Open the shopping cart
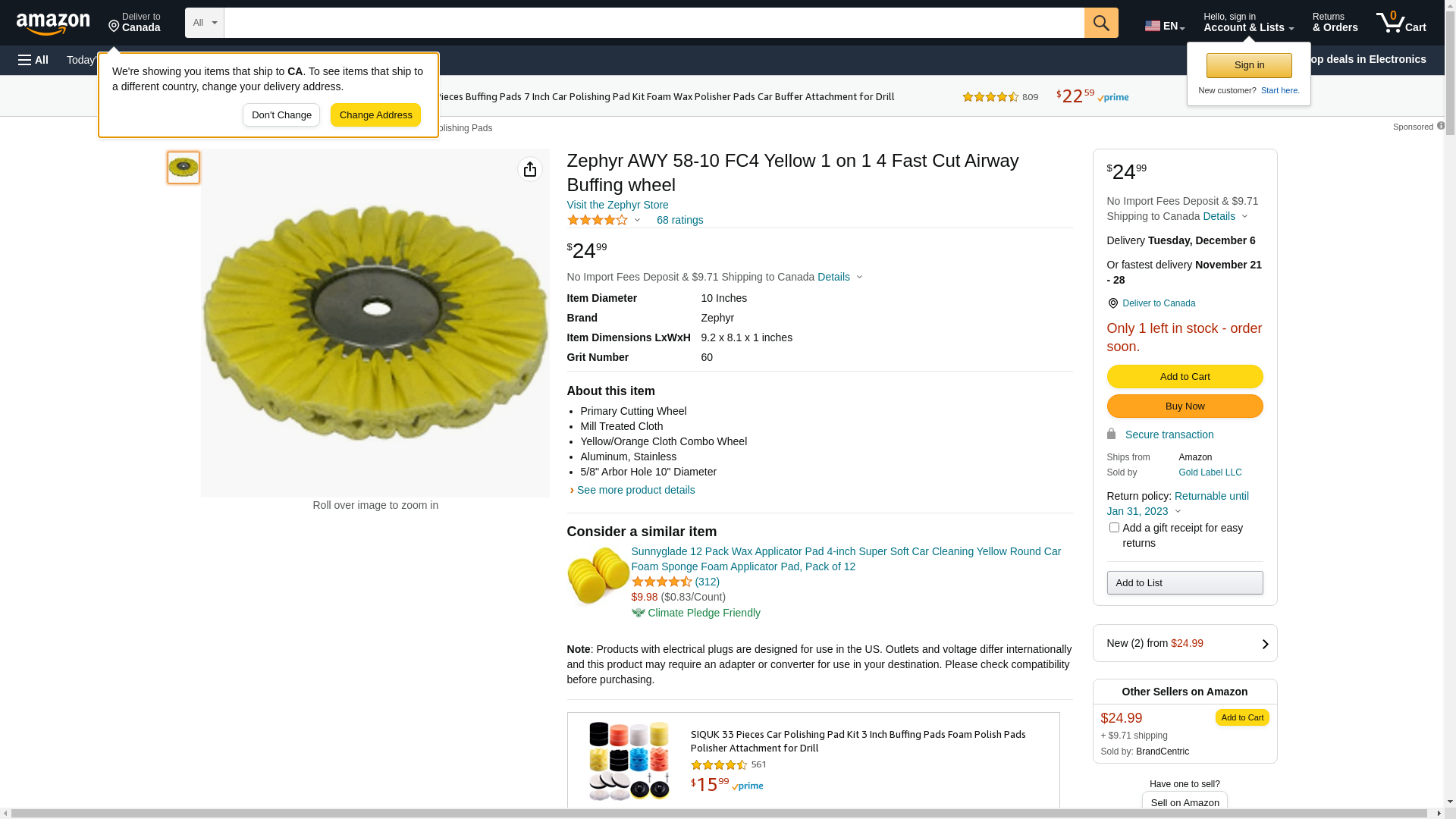Image resolution: width=1456 pixels, height=819 pixels. pos(1401,23)
